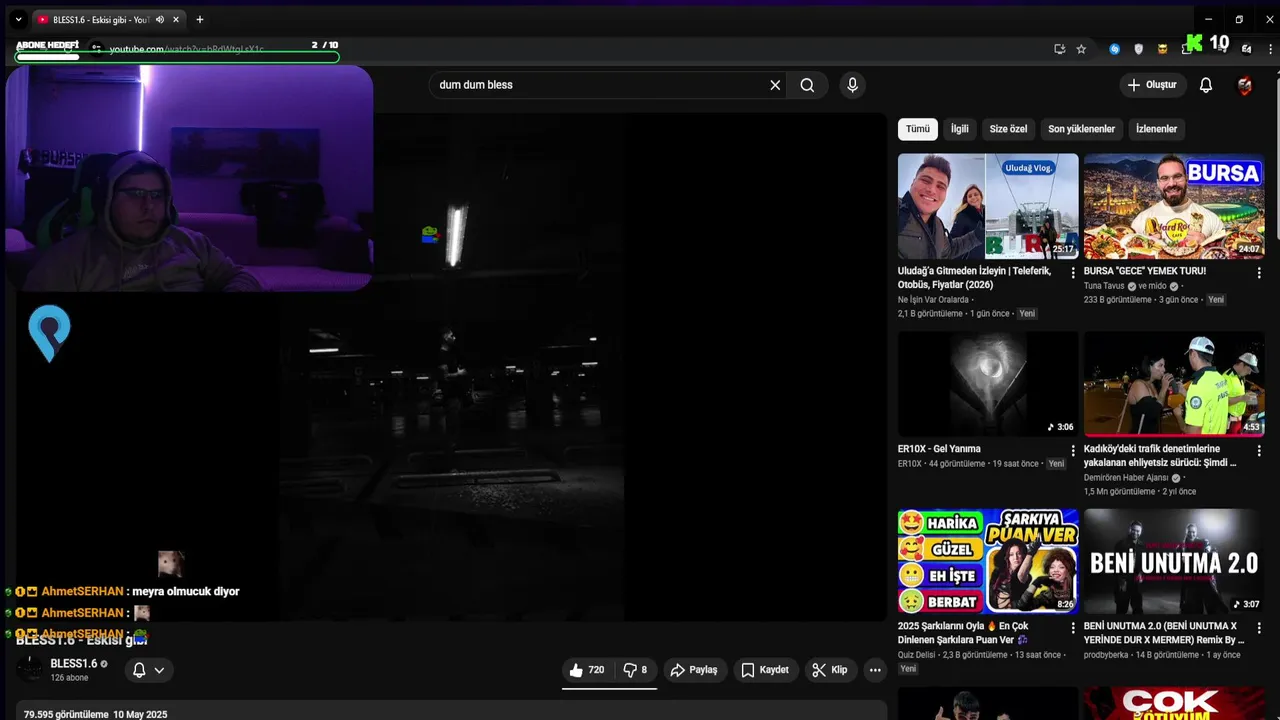This screenshot has width=1280, height=720.
Task: Open the Shazam extension icon
Action: click(x=1115, y=48)
